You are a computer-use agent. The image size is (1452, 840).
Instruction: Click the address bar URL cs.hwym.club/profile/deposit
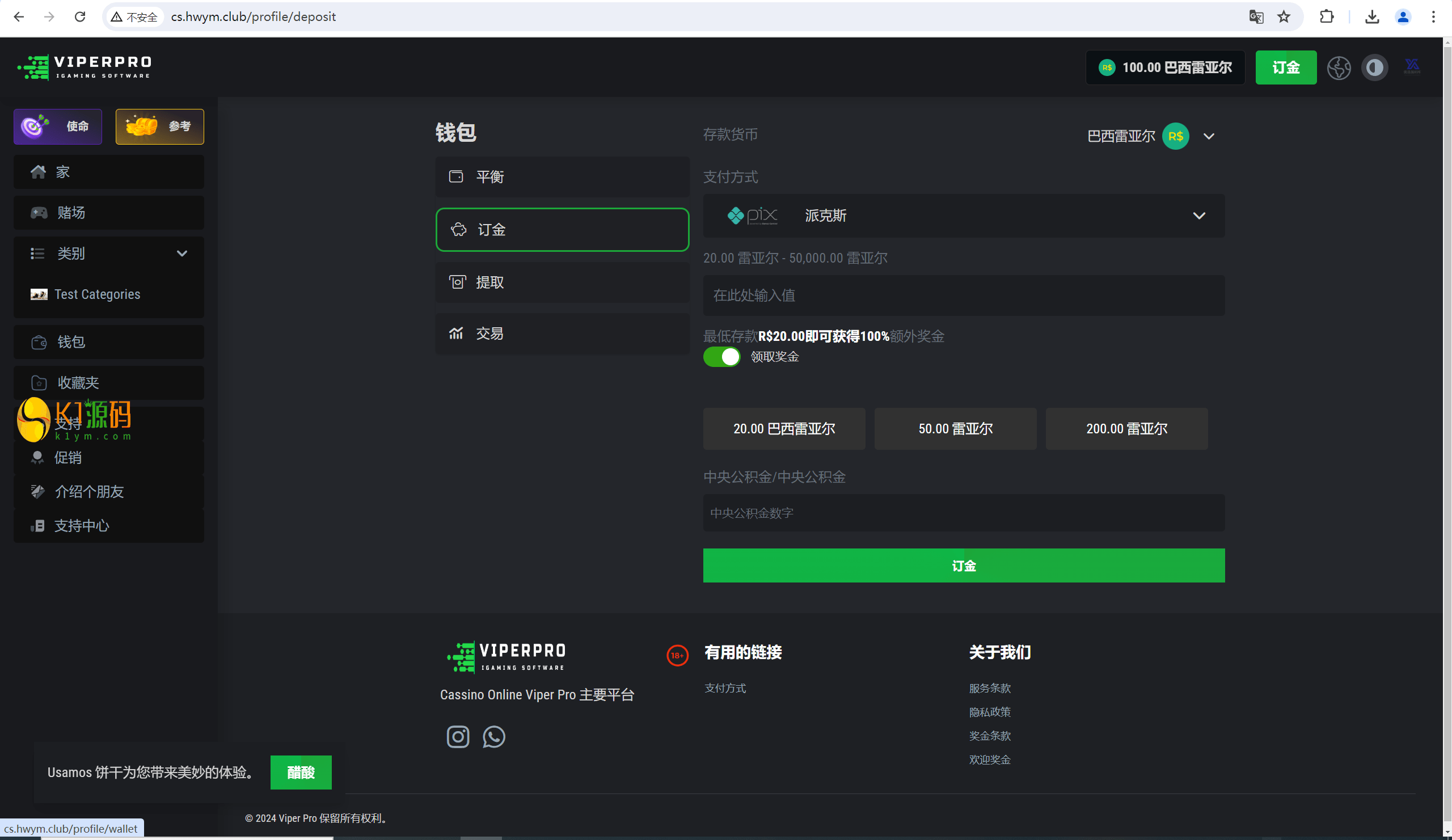point(253,16)
